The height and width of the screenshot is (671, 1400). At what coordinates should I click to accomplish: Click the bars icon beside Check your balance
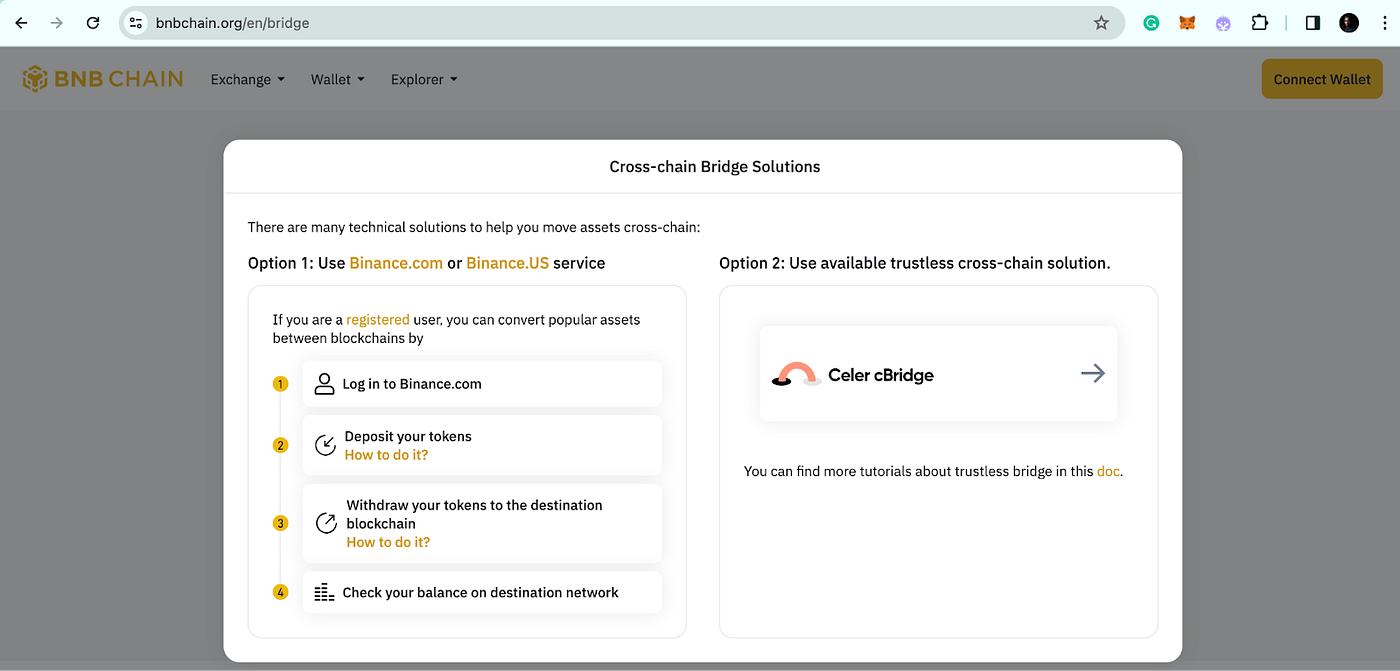tap(324, 592)
